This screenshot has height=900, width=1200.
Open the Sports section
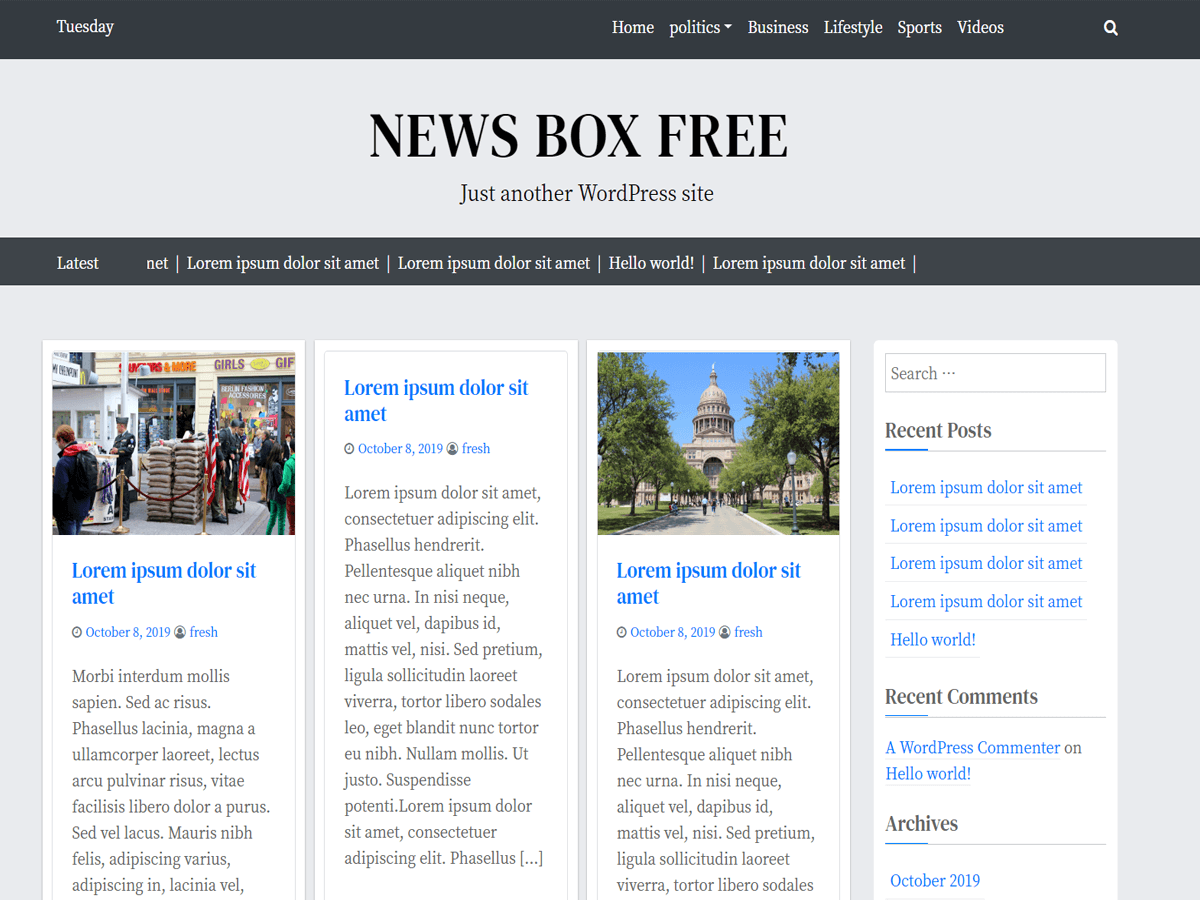pyautogui.click(x=919, y=27)
